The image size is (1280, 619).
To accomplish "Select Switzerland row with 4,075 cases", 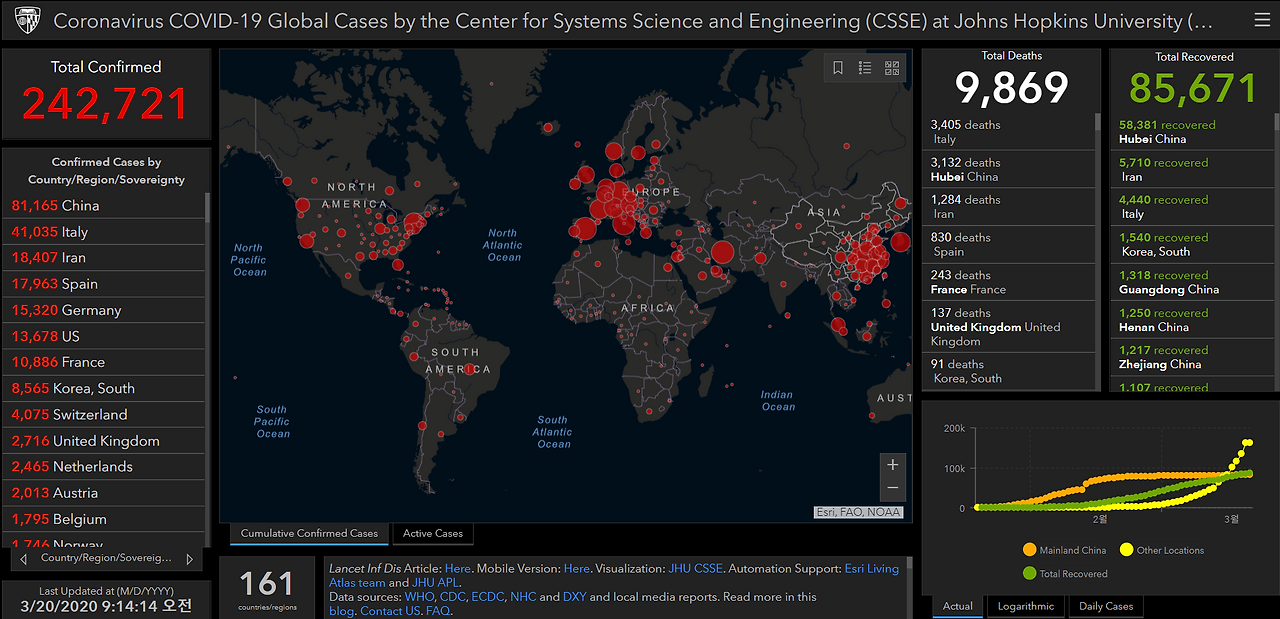I will tap(104, 414).
